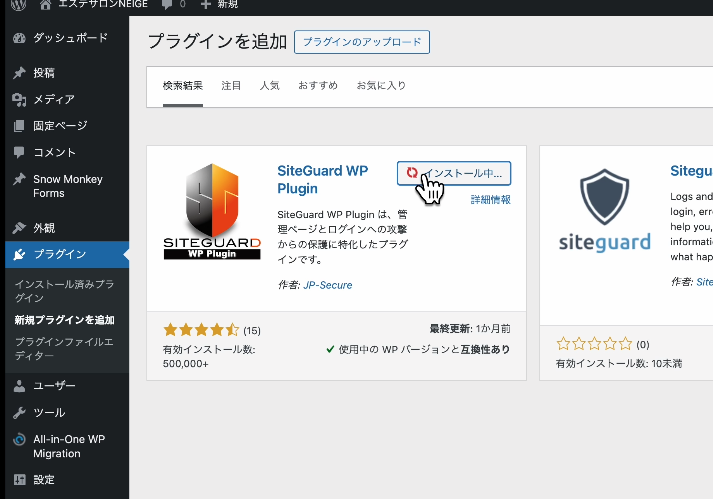Click the siteguard shield logo in second card
Image resolution: width=713 pixels, height=499 pixels.
pyautogui.click(x=604, y=211)
